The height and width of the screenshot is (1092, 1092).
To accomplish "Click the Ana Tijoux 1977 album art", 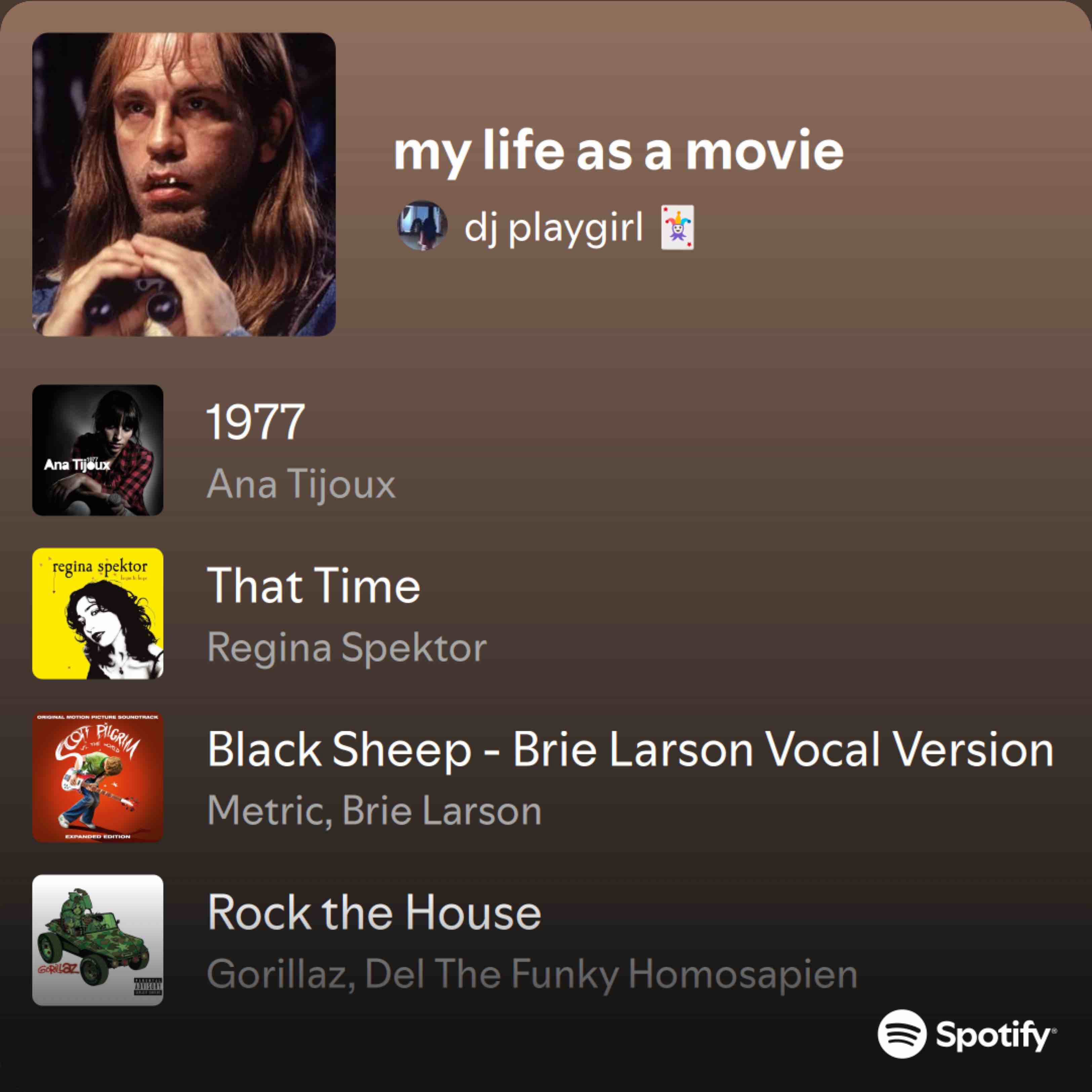I will pos(98,450).
